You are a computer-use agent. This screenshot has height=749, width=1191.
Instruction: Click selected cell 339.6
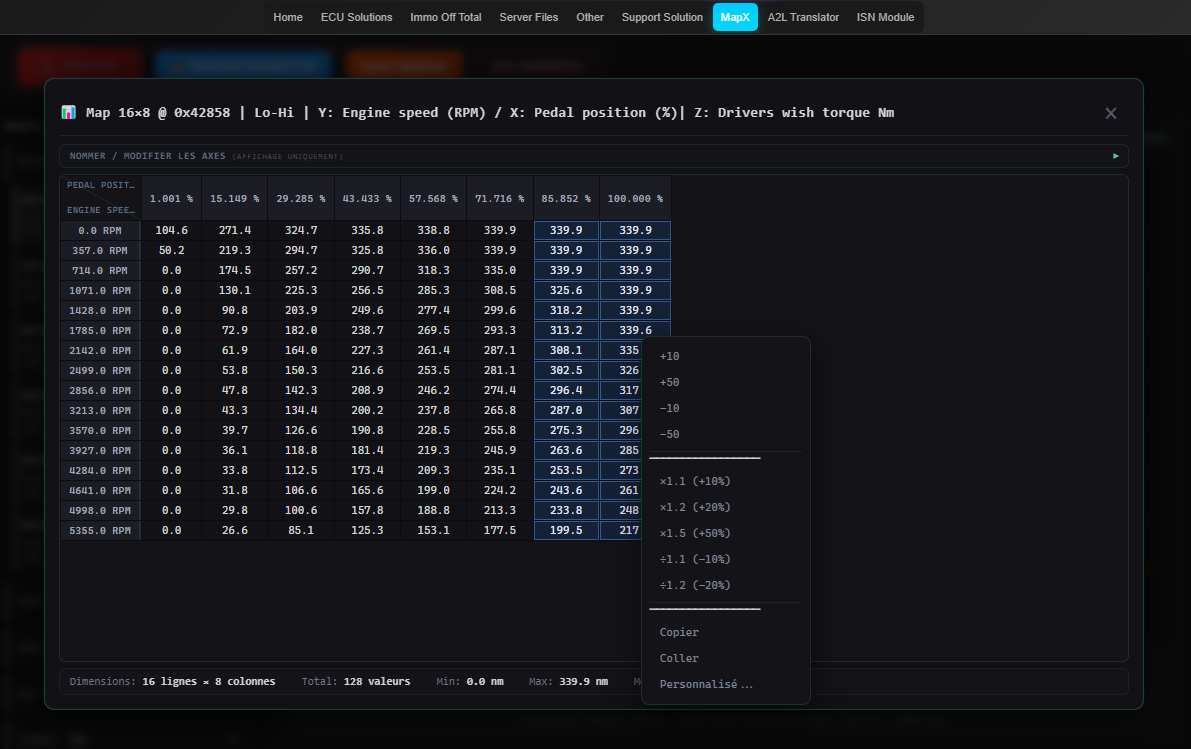tap(635, 330)
